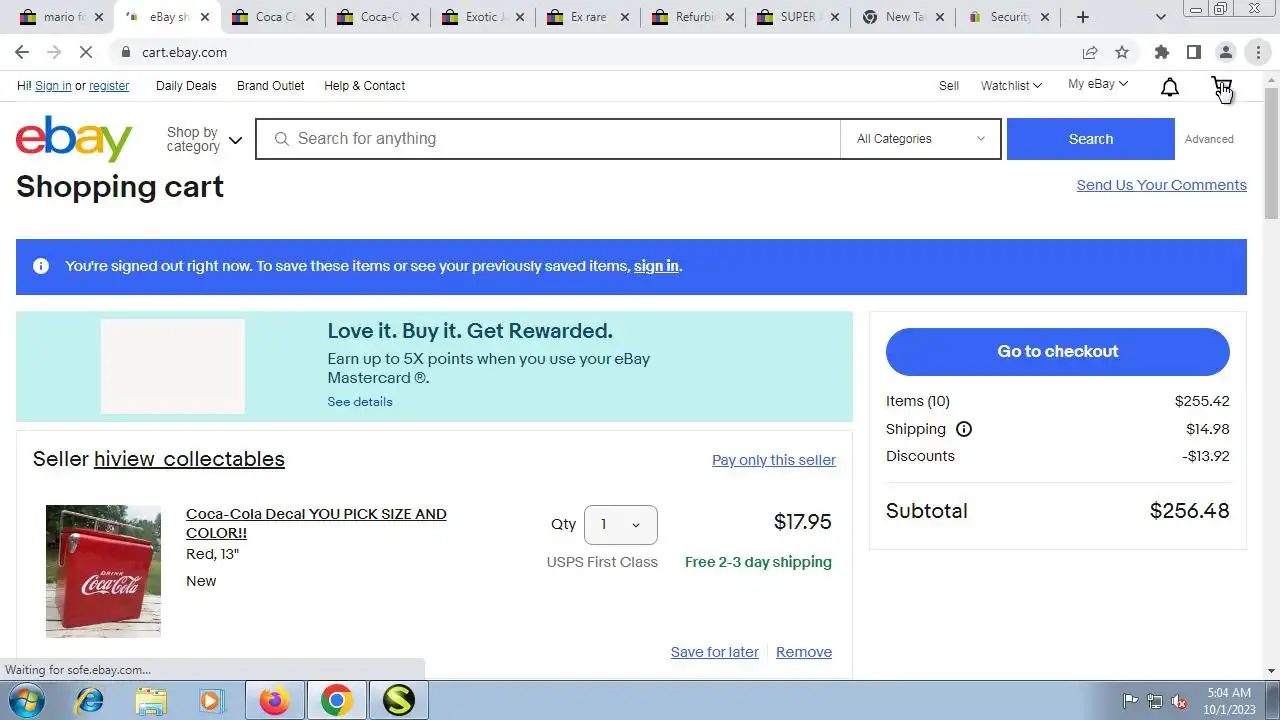The height and width of the screenshot is (720, 1280).
Task: Open the Coca-Cola cooler thumbnail
Action: [103, 571]
